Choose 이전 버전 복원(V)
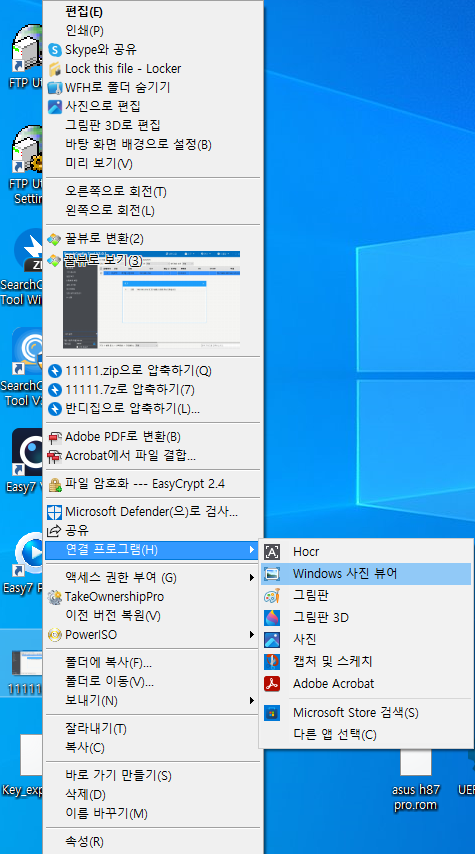 [x=153, y=616]
